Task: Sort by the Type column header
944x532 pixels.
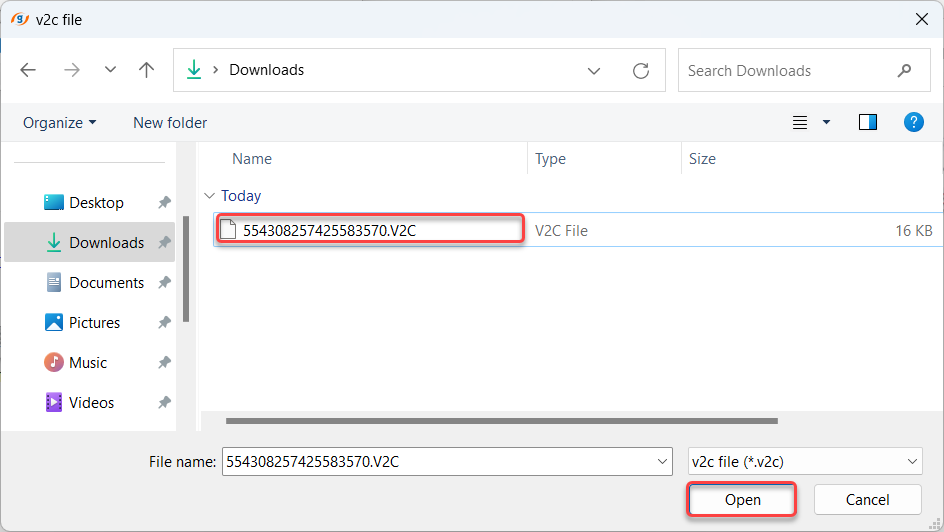Action: point(550,159)
